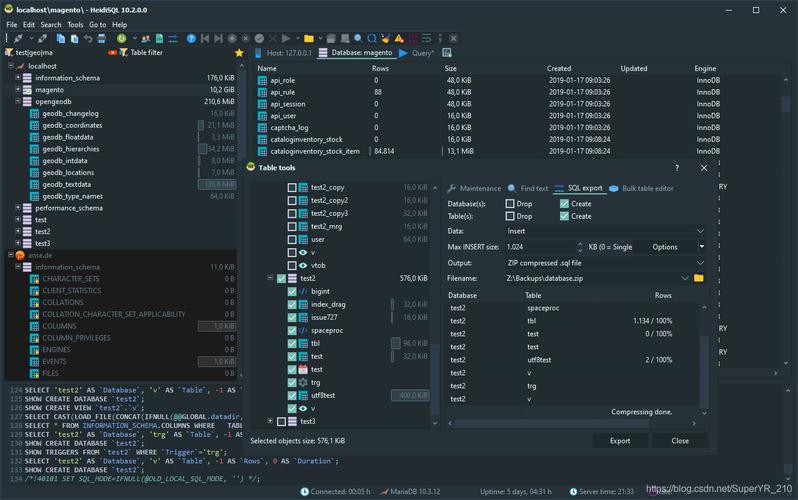
Task: Check Drop option for Database(s)
Action: coord(510,204)
